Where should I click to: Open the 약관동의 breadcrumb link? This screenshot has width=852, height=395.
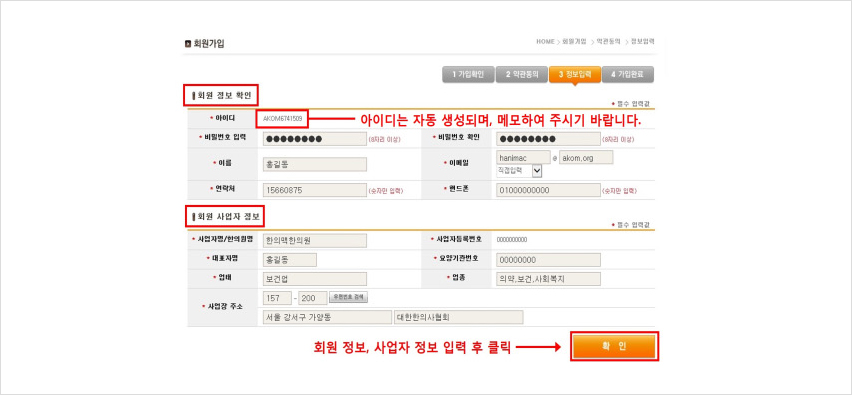coord(608,41)
